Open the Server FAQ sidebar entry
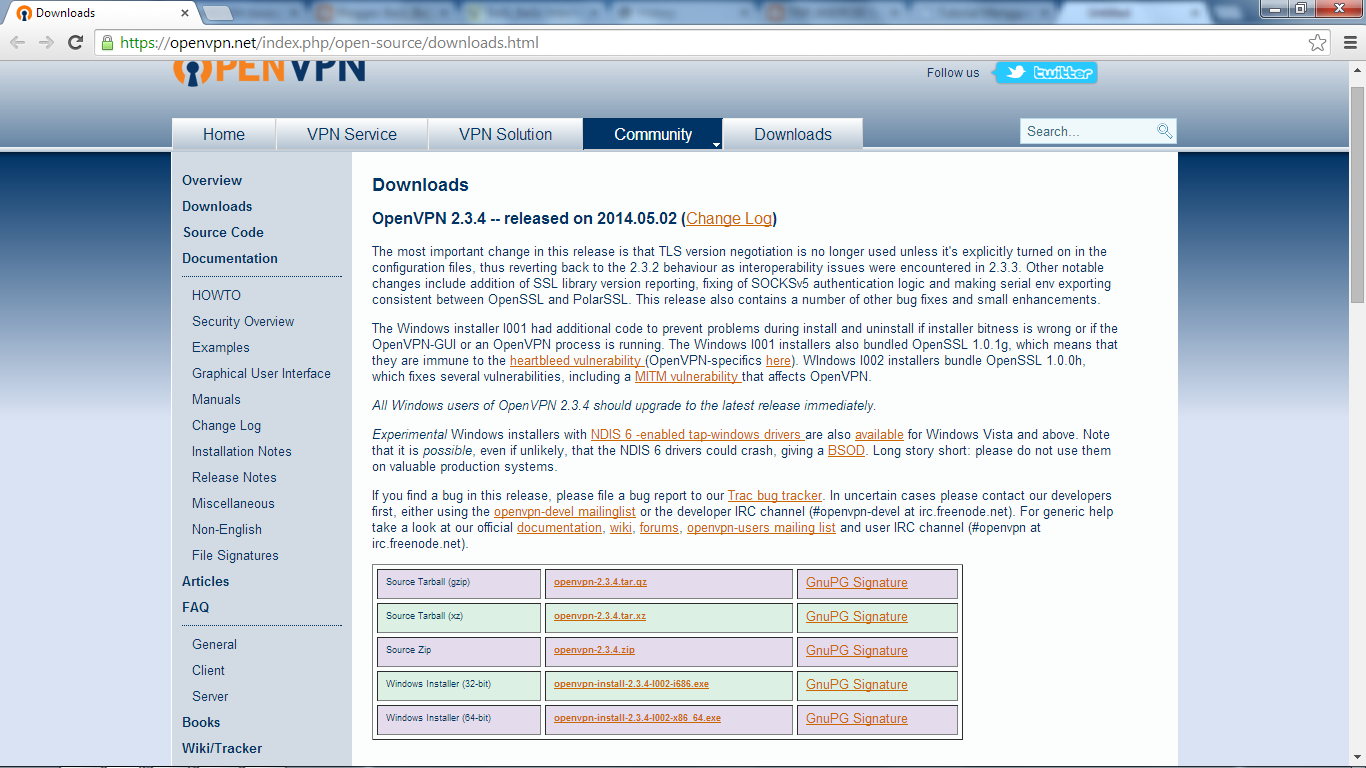 click(210, 696)
